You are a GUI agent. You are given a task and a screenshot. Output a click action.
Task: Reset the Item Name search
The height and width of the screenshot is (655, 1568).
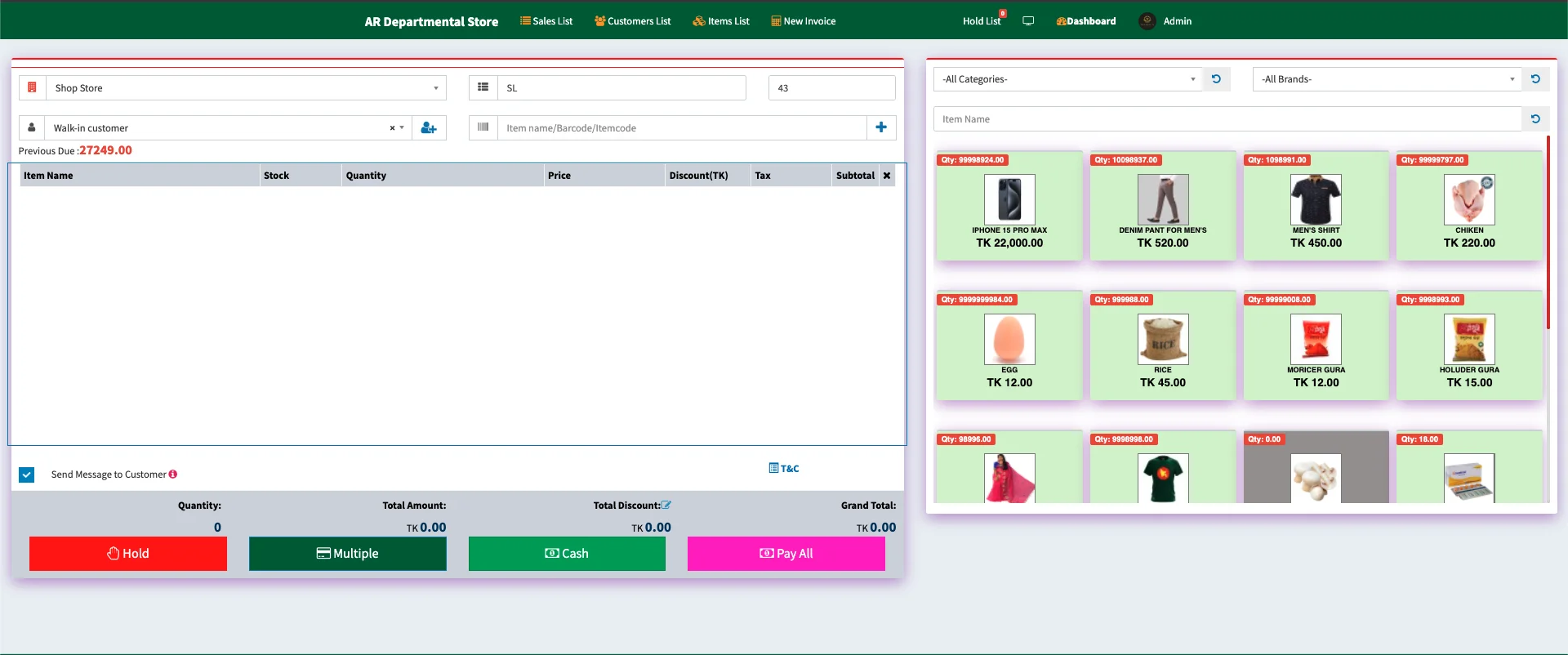[x=1535, y=119]
